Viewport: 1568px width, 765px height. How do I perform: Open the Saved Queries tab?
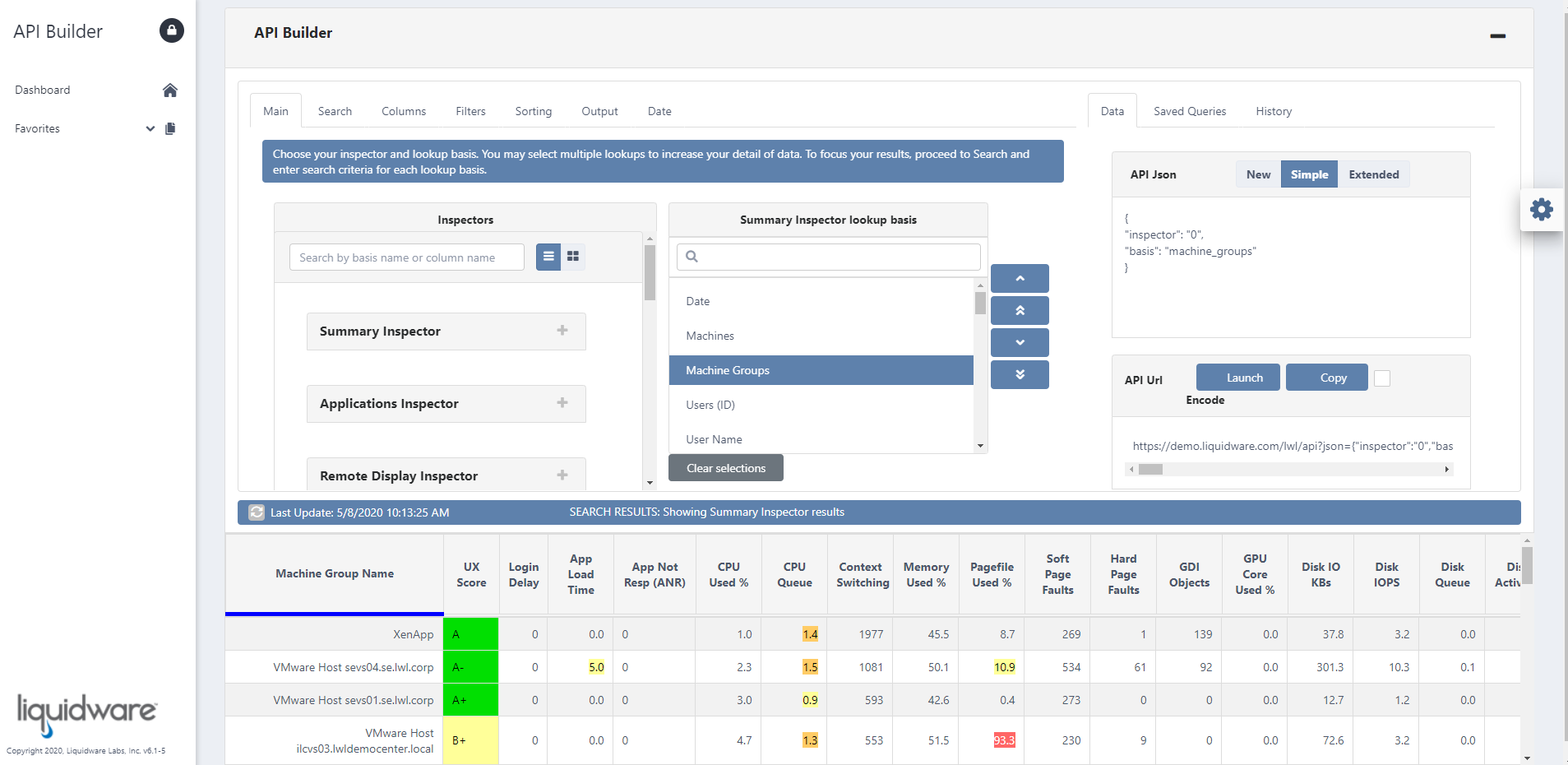[1190, 111]
